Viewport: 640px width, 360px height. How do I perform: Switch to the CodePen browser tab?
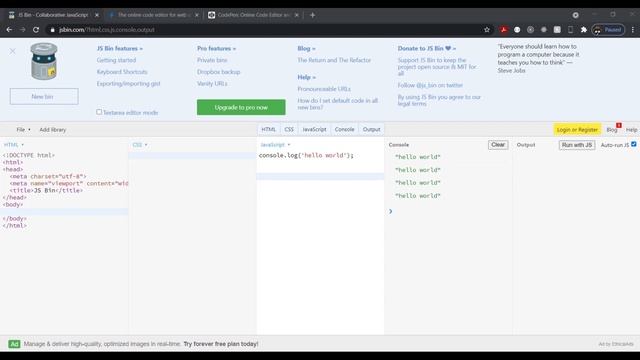(253, 15)
